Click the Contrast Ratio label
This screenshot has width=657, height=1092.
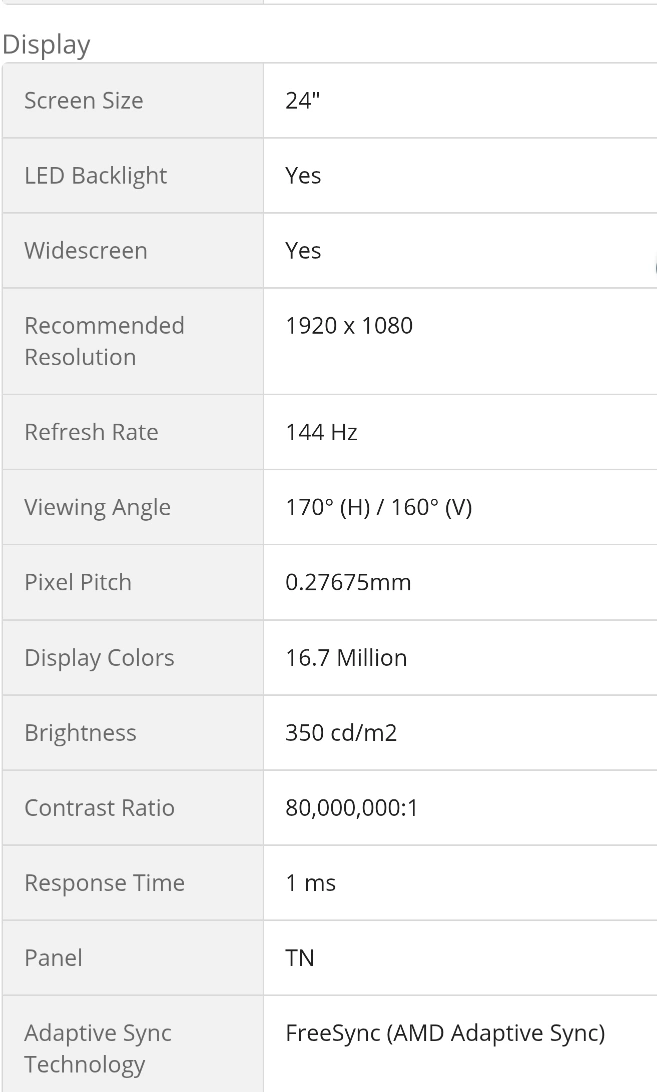99,807
